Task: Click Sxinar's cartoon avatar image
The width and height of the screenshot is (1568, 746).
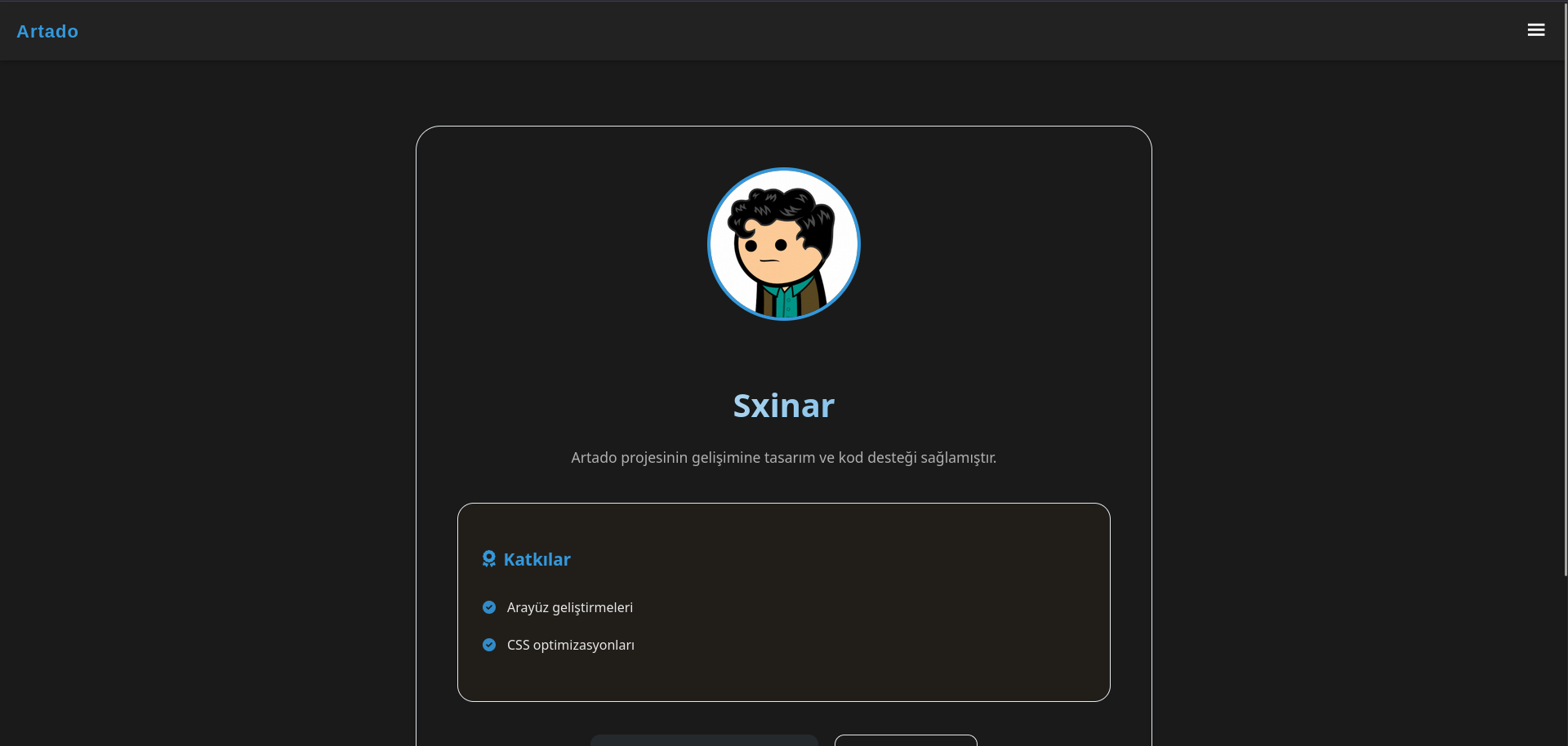Action: [x=784, y=244]
